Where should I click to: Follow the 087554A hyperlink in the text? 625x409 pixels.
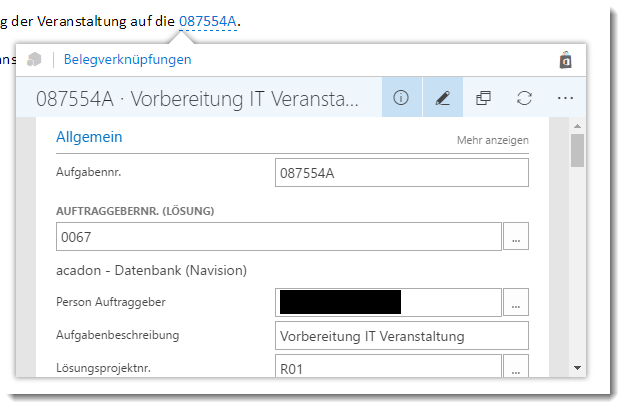(208, 21)
